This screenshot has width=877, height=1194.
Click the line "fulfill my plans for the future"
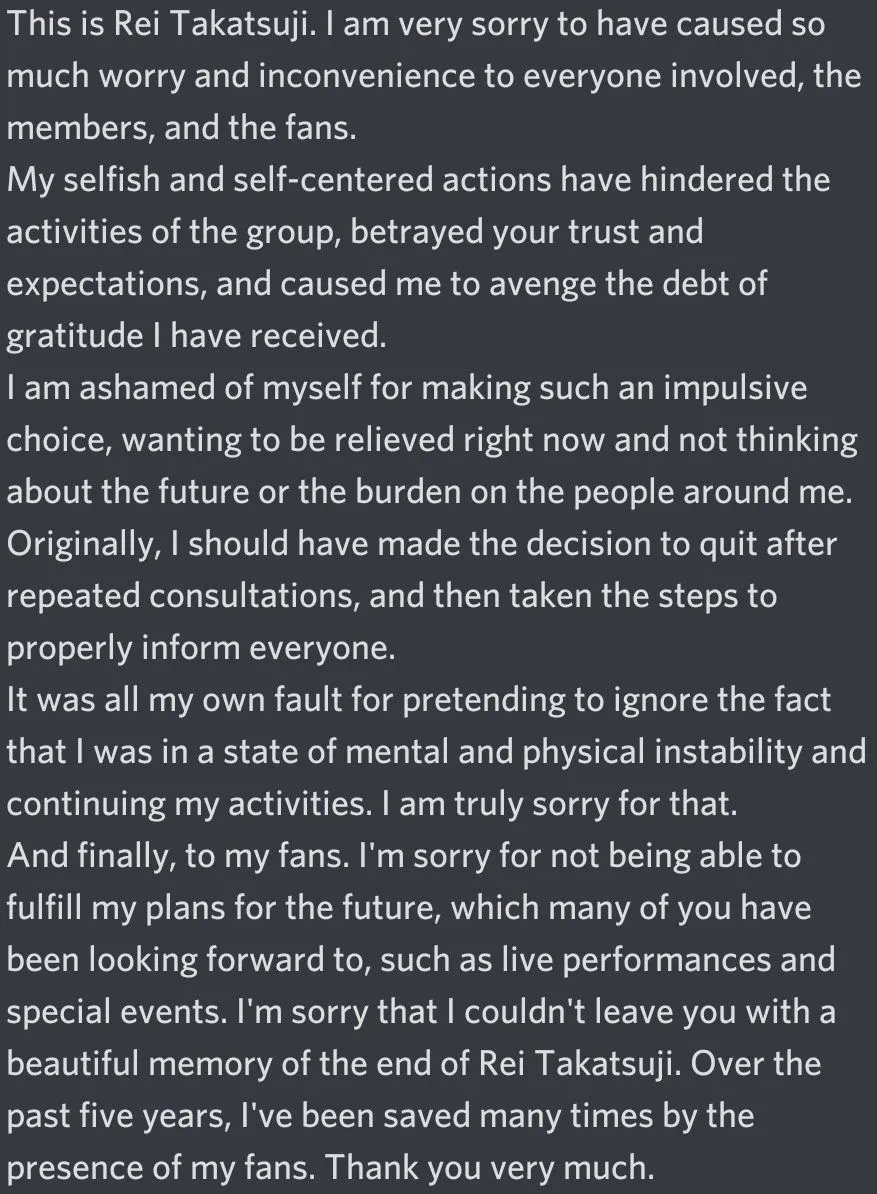pos(409,908)
